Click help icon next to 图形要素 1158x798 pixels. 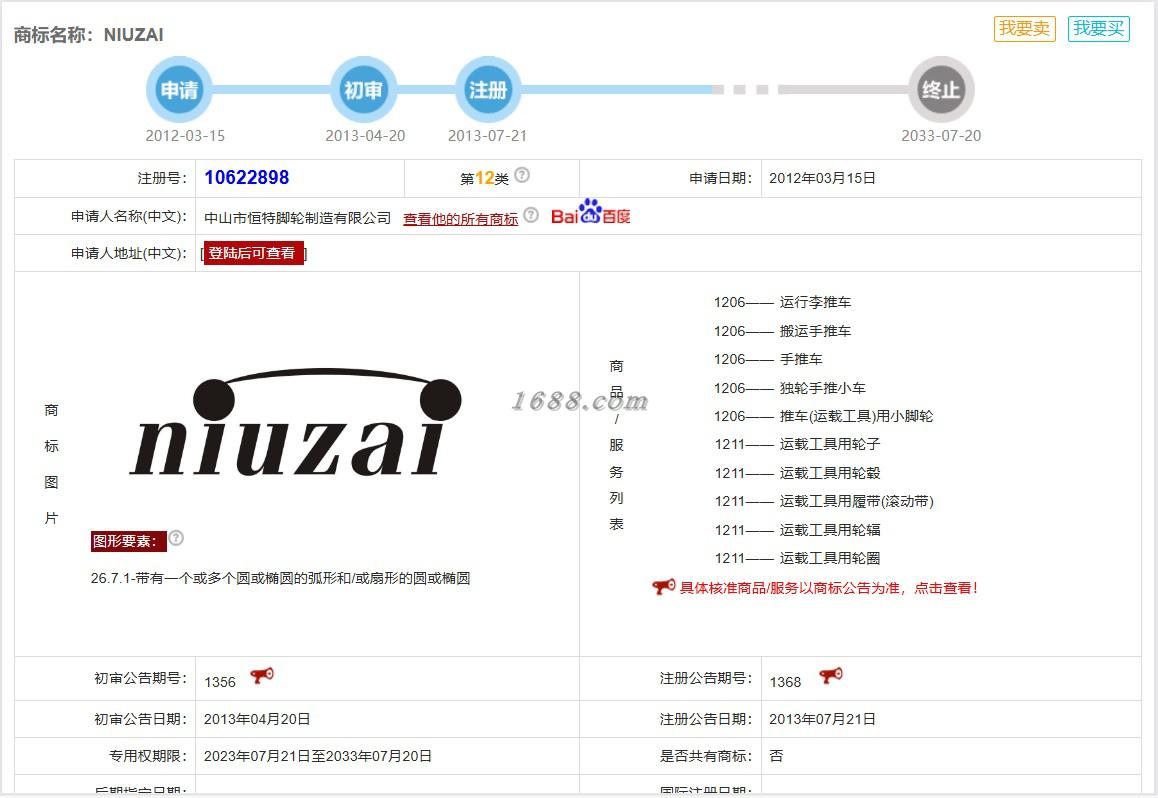point(177,538)
